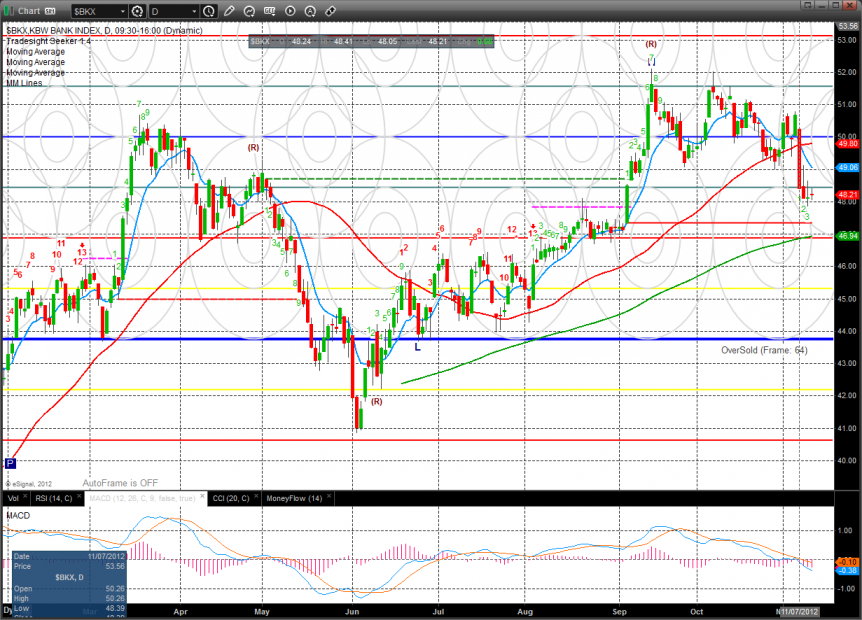Viewport: 862px width, 620px height.
Task: Click the eSignal, 2012 copyright text
Action: 29,484
